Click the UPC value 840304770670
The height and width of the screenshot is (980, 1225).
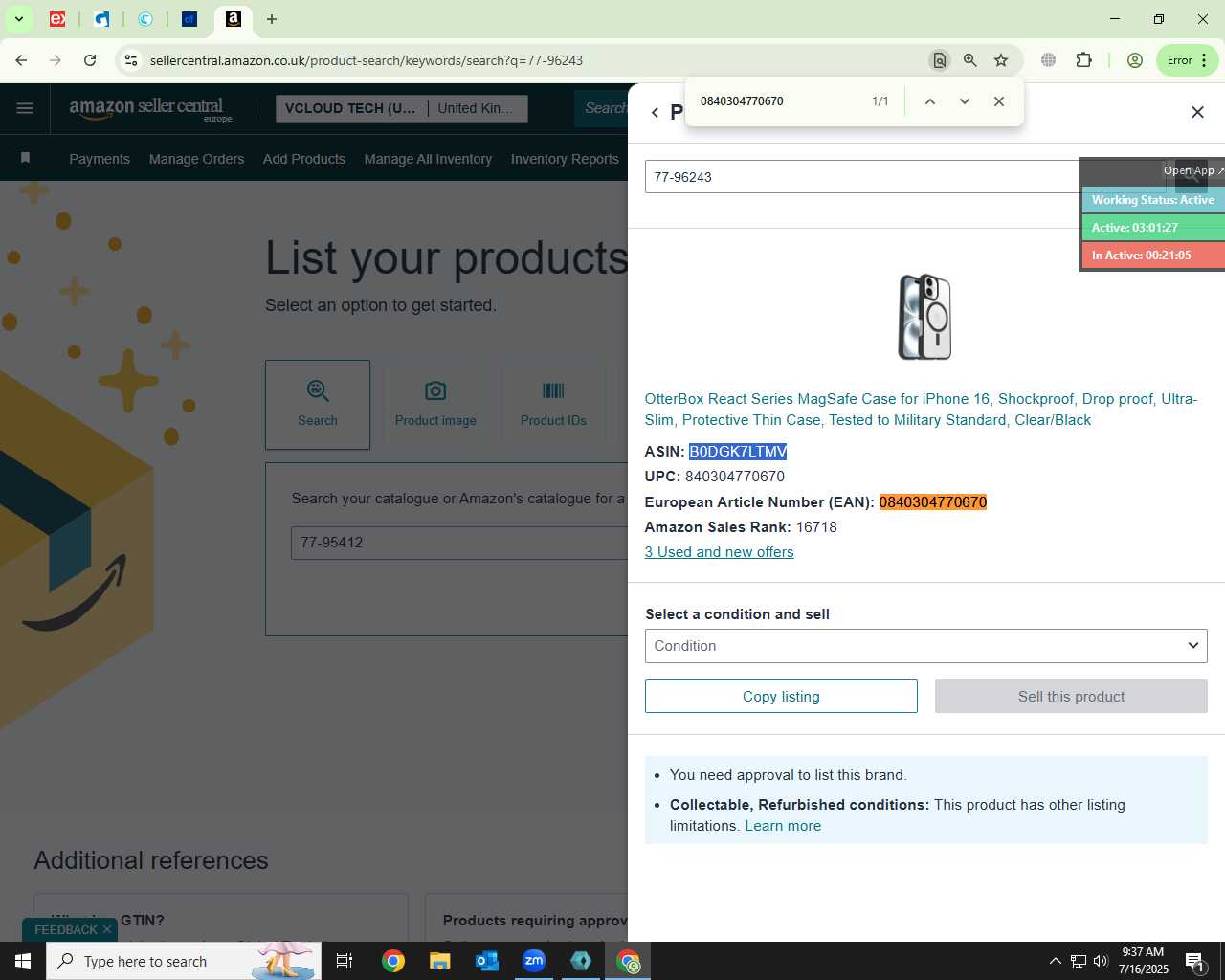point(735,477)
